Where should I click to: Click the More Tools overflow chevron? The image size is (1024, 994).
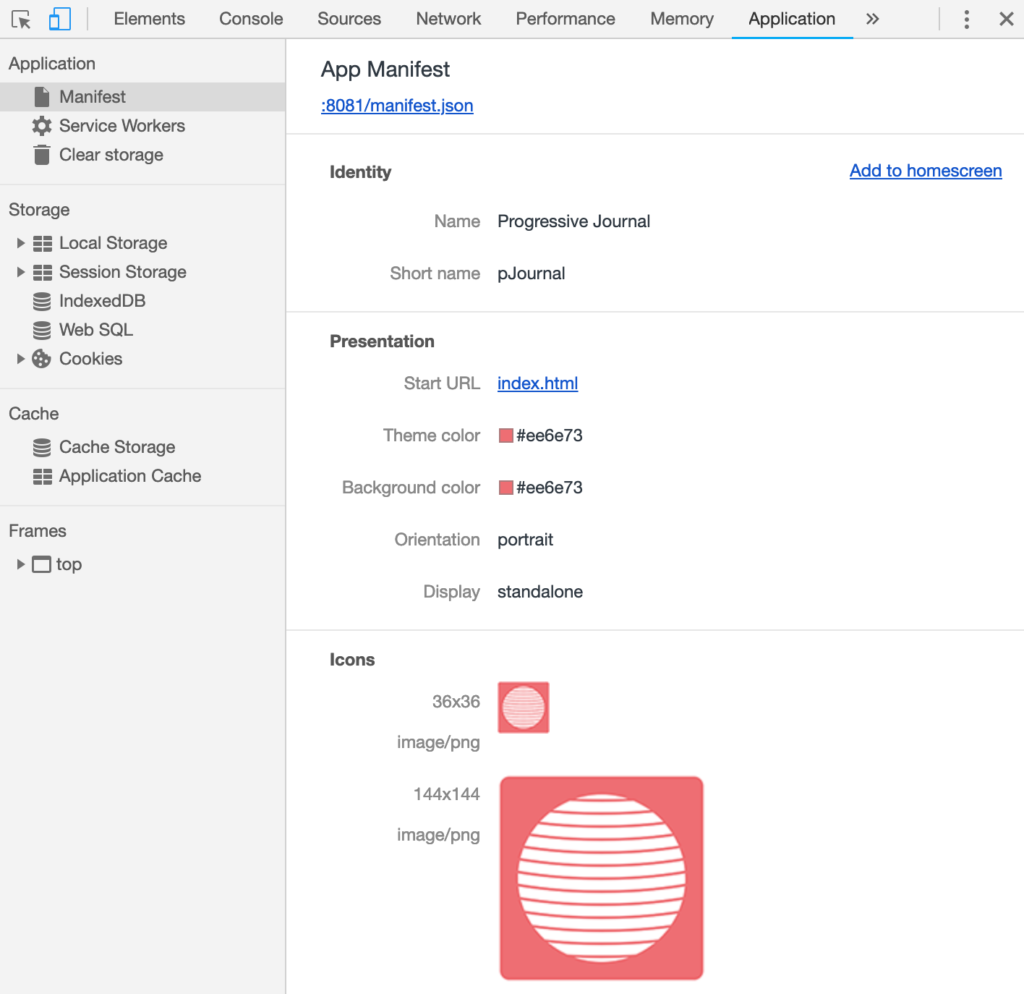pos(871,18)
